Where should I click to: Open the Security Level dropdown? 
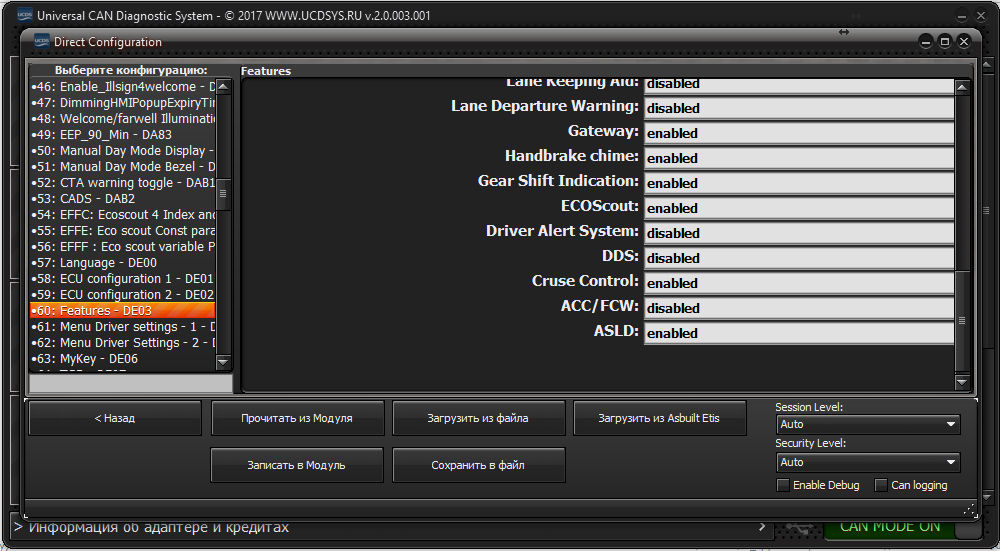(x=867, y=462)
